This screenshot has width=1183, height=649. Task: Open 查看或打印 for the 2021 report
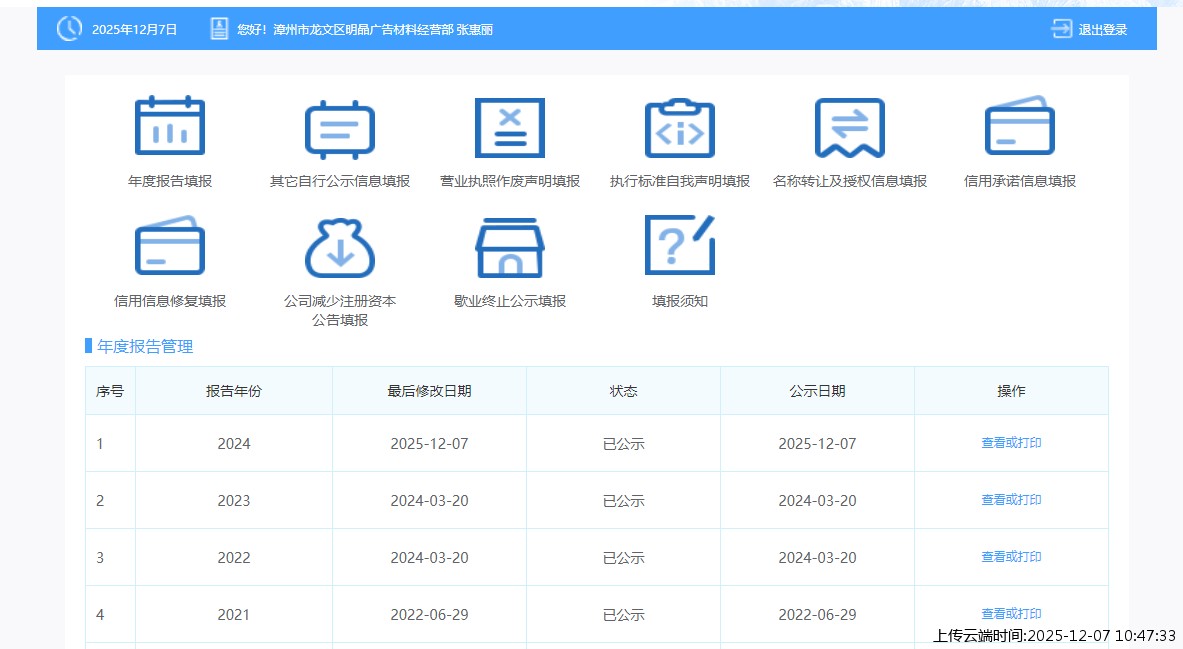tap(1011, 614)
